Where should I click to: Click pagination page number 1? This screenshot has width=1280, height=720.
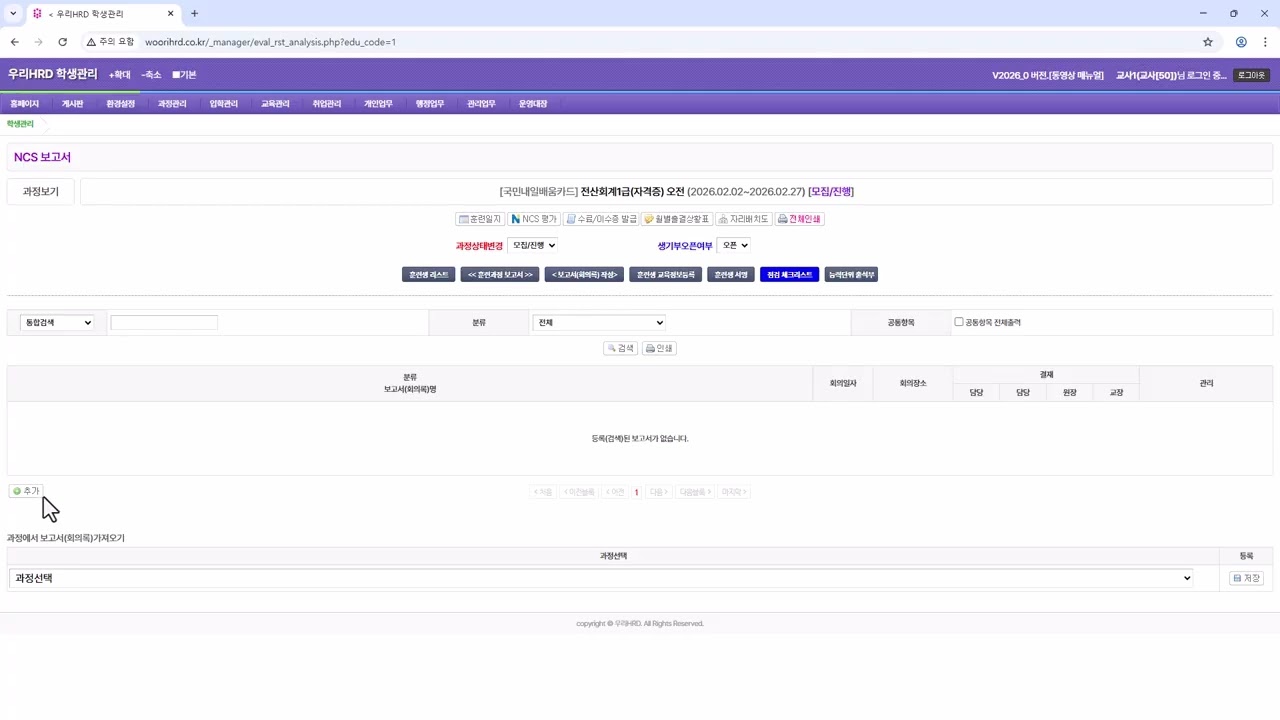(x=636, y=492)
